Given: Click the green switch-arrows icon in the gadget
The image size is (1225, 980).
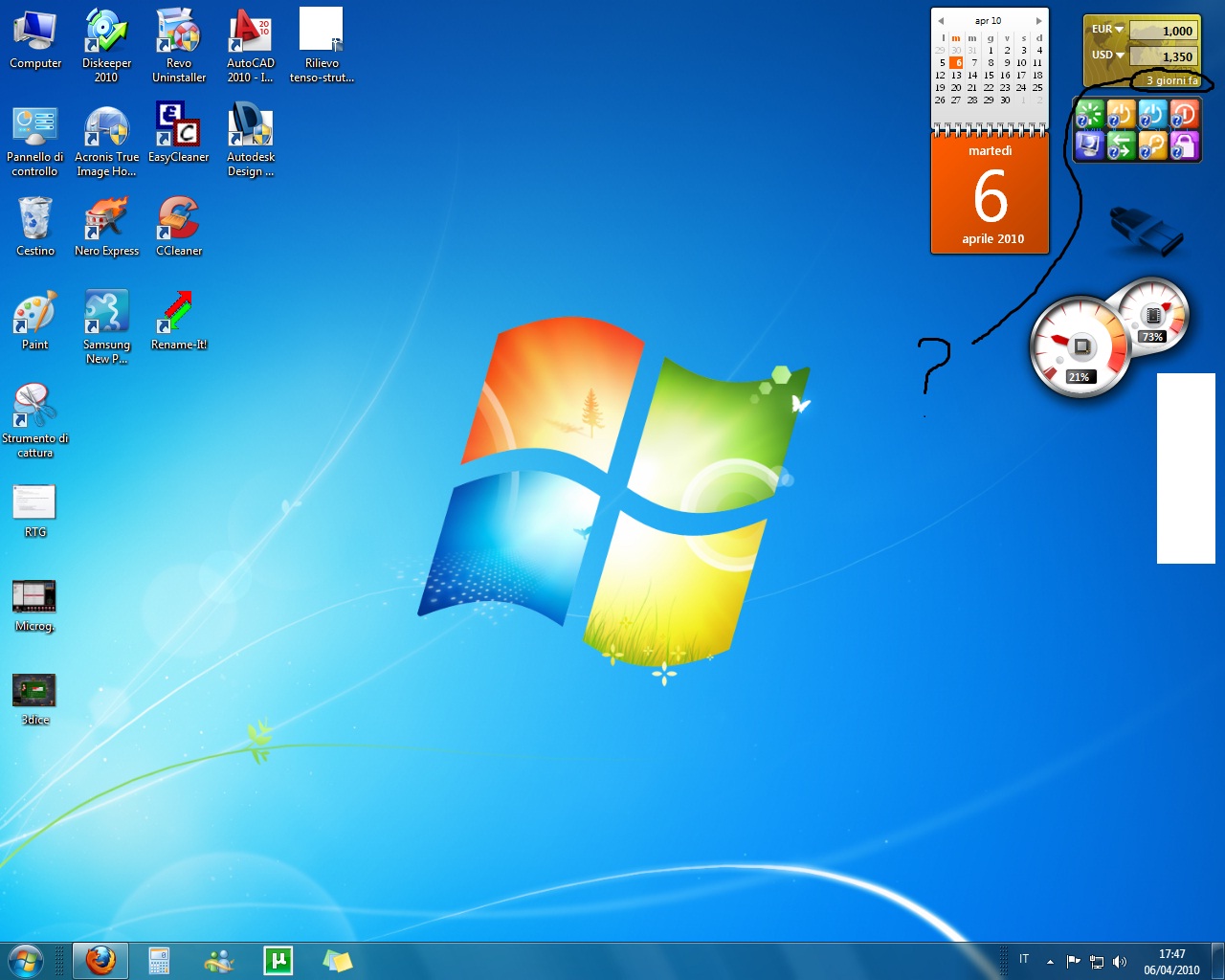Looking at the screenshot, I should click(1122, 145).
